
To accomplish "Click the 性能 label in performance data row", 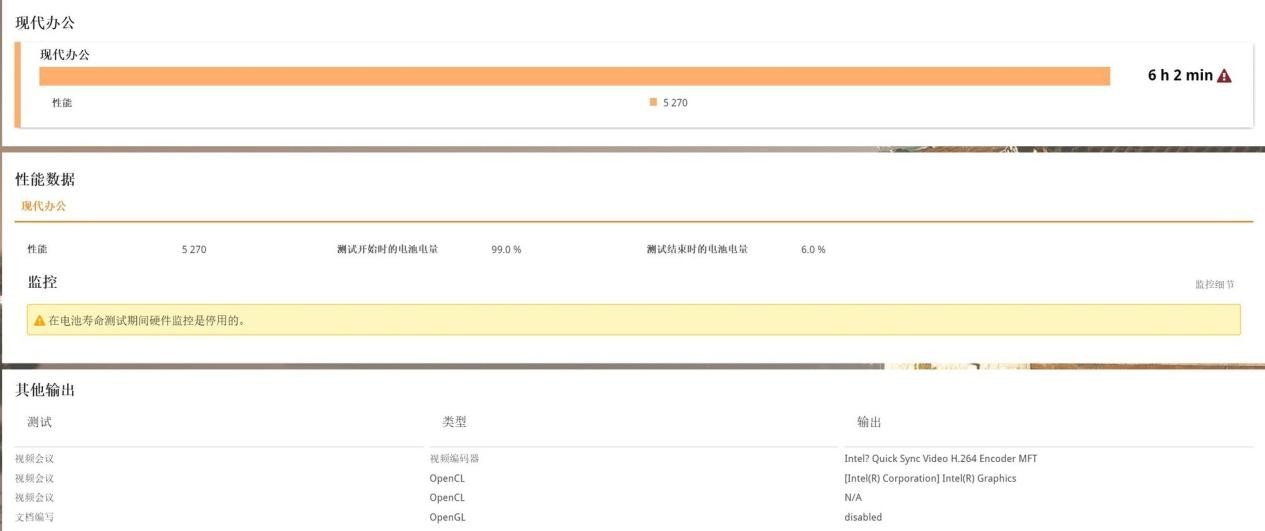I will coord(37,249).
